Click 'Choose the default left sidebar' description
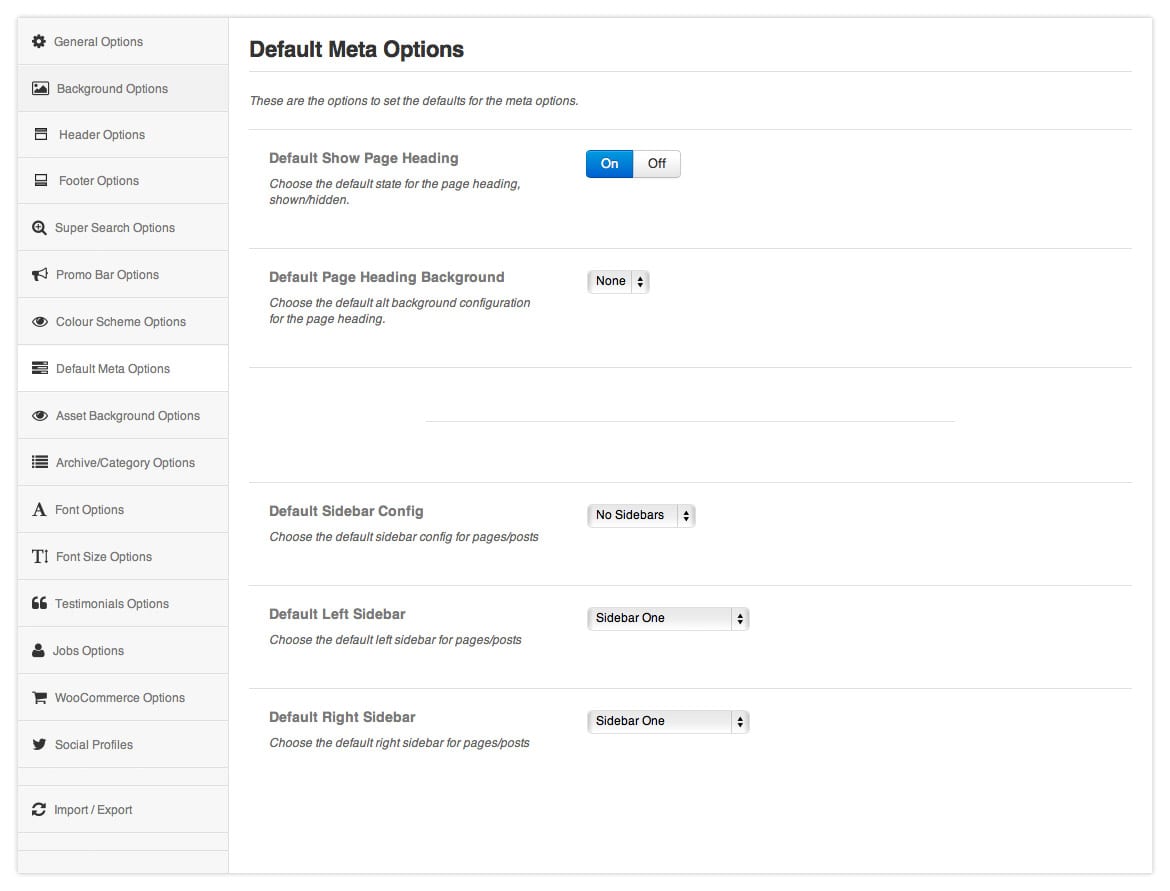1170x891 pixels. (x=395, y=640)
